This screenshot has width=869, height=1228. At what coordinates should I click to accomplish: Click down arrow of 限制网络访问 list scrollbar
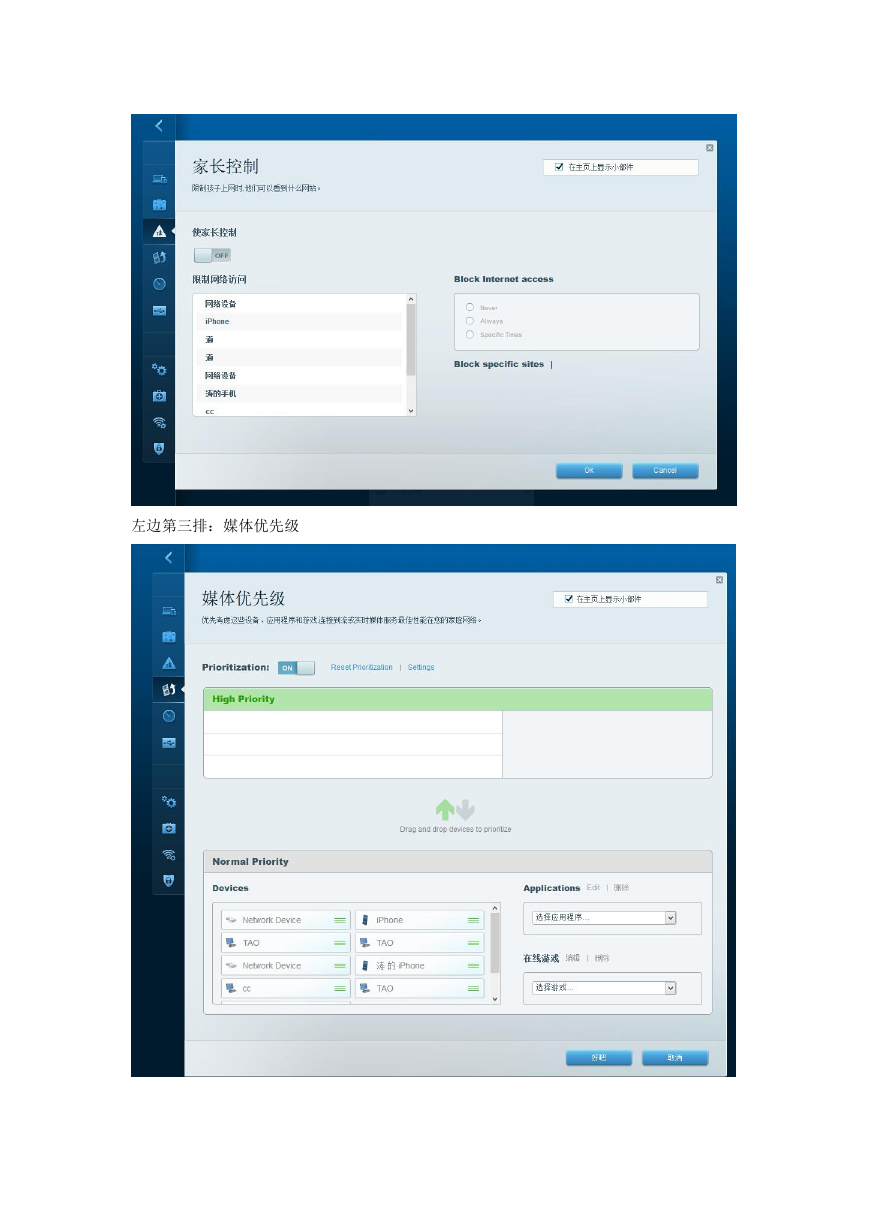[411, 410]
